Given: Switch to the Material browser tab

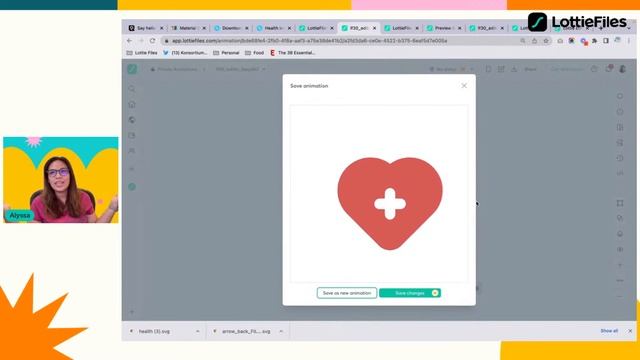Looking at the screenshot, I should 187,28.
